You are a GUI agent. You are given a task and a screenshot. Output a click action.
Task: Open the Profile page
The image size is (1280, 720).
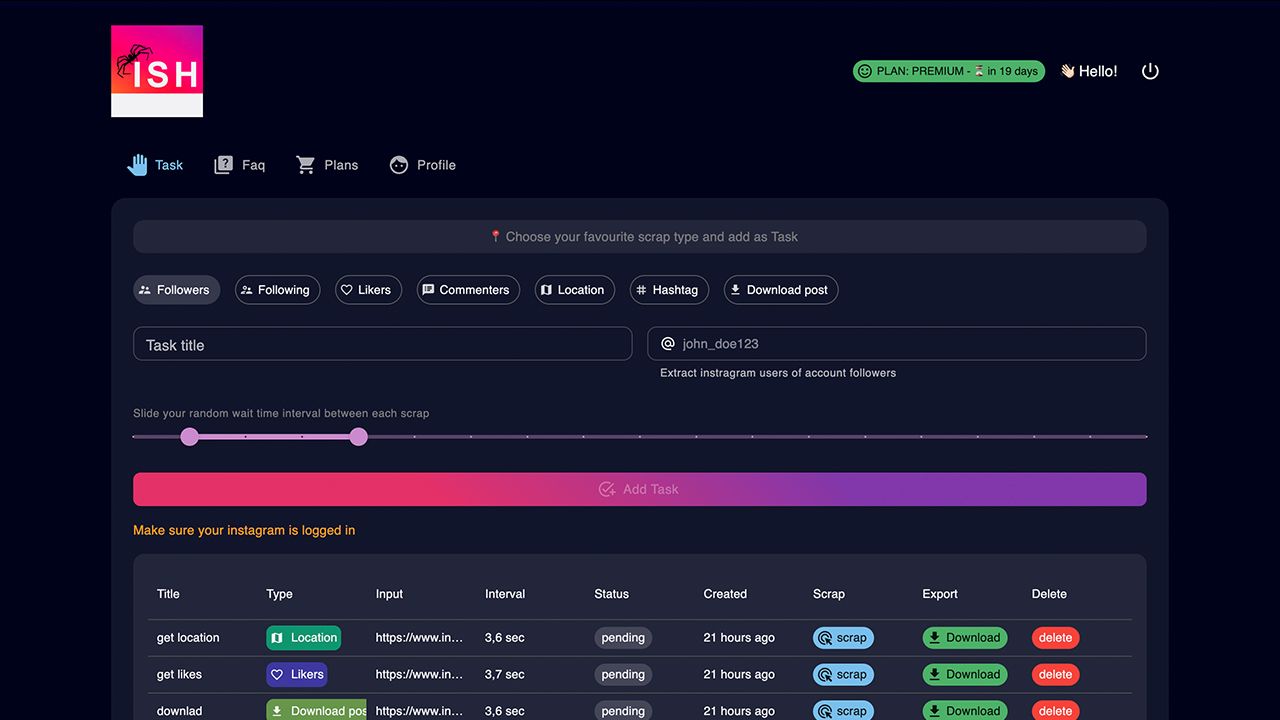[422, 165]
